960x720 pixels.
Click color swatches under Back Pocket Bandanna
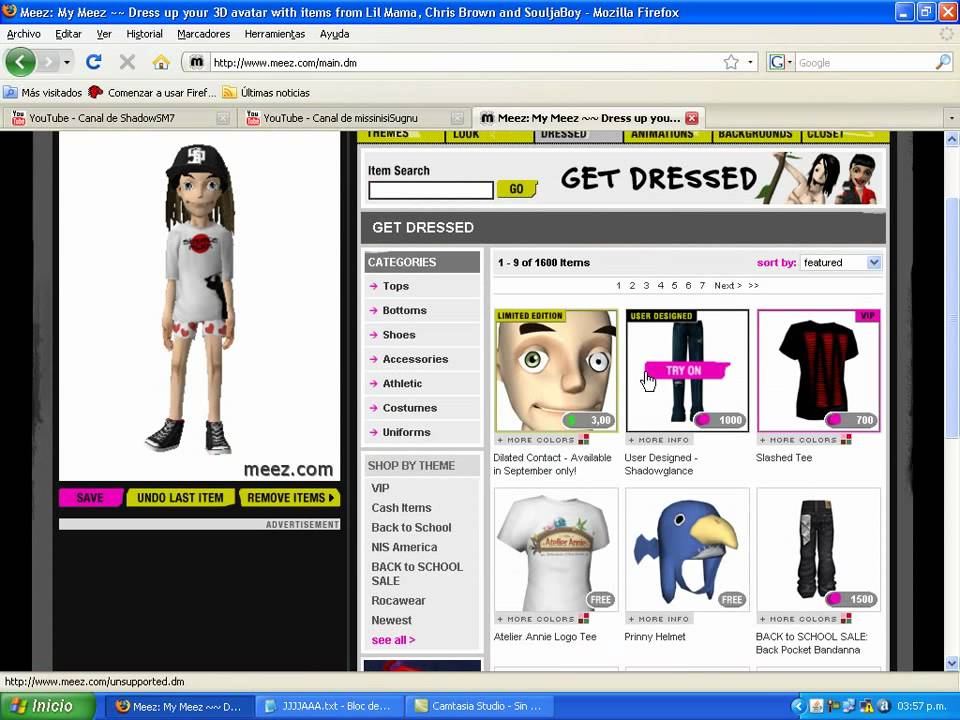pyautogui.click(x=846, y=618)
